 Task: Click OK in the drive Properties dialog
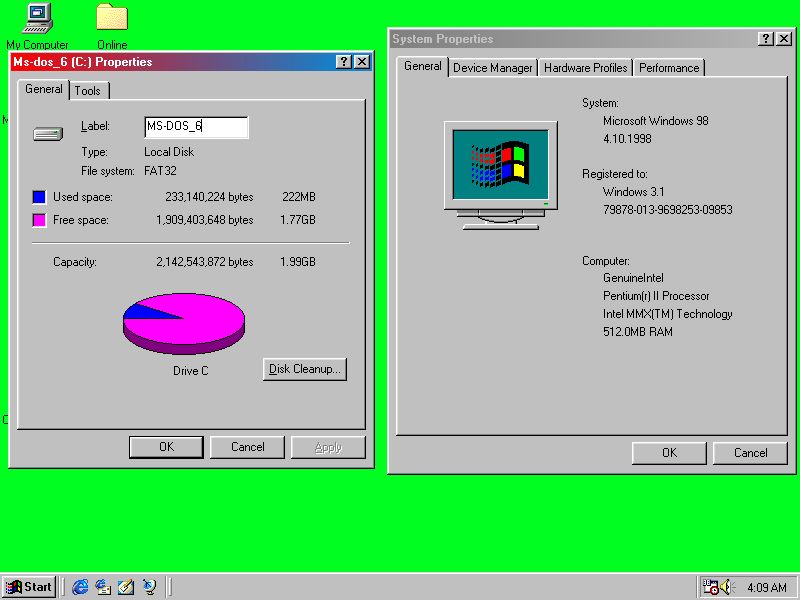pos(166,447)
